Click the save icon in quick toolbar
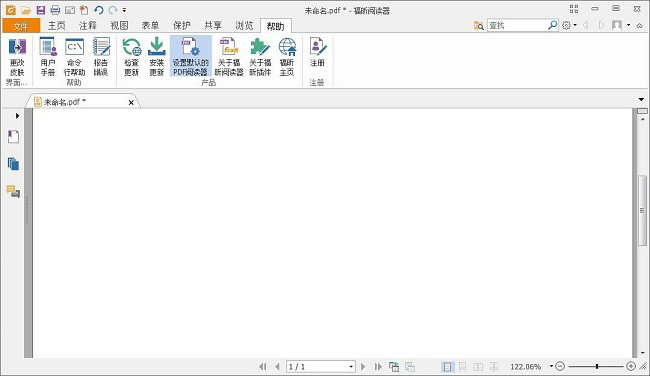The image size is (650, 376). [x=41, y=10]
